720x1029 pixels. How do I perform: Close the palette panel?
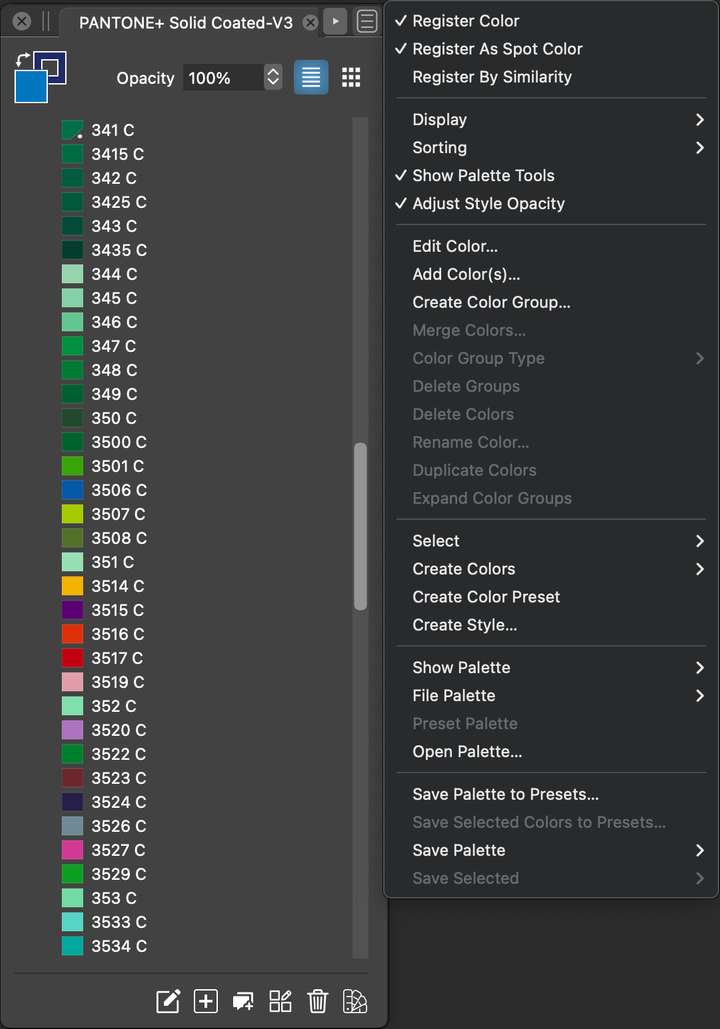pos(22,21)
